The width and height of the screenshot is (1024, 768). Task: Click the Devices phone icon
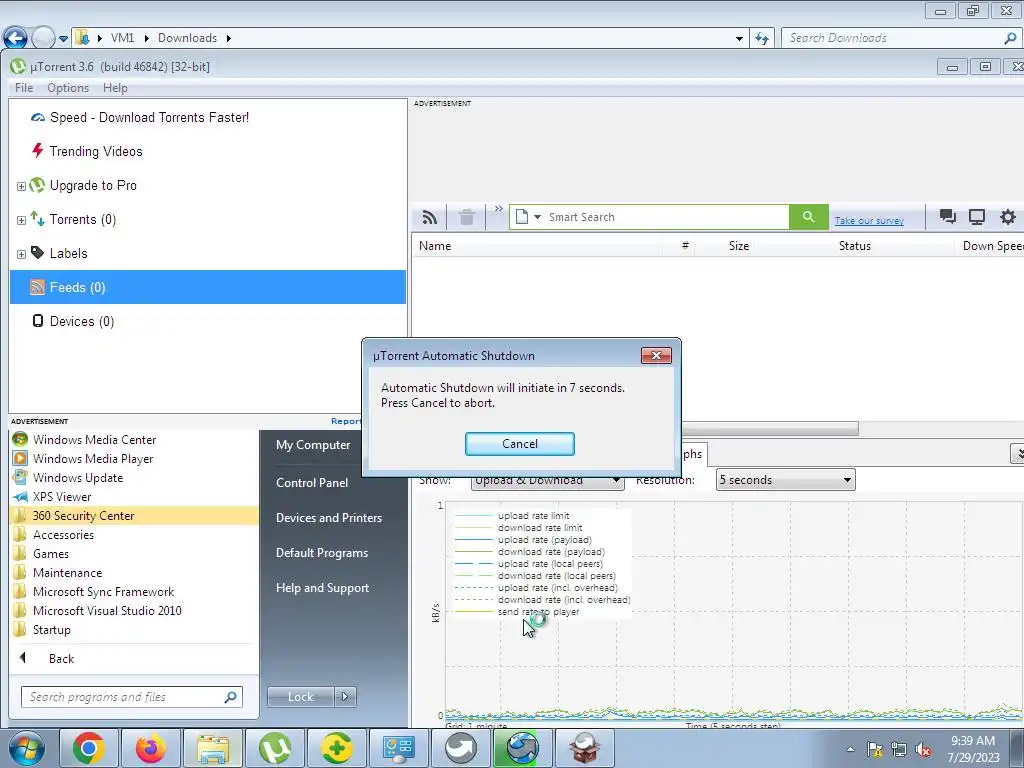(38, 321)
